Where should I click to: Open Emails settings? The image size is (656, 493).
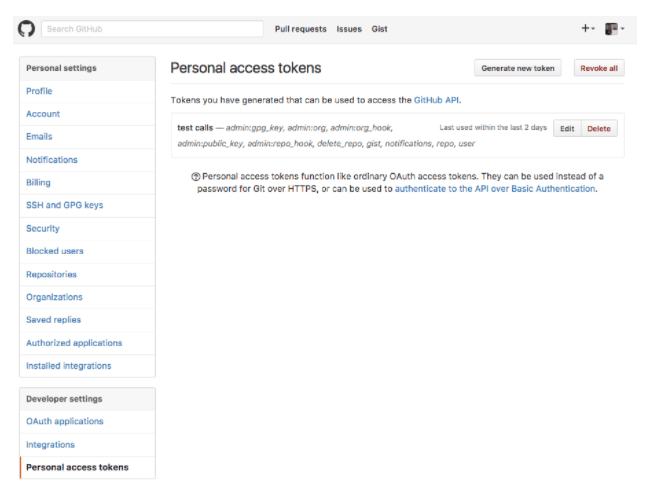(x=87, y=136)
